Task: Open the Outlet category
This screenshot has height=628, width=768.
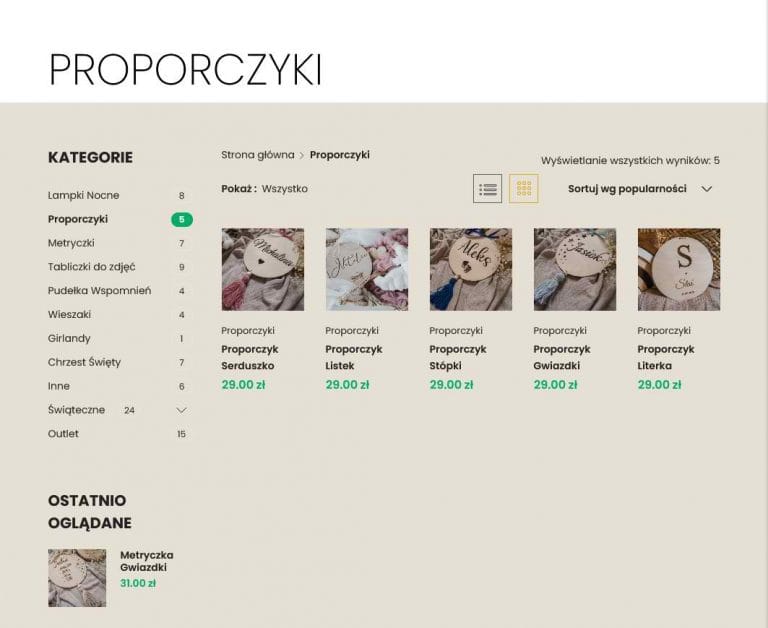Action: pyautogui.click(x=63, y=434)
